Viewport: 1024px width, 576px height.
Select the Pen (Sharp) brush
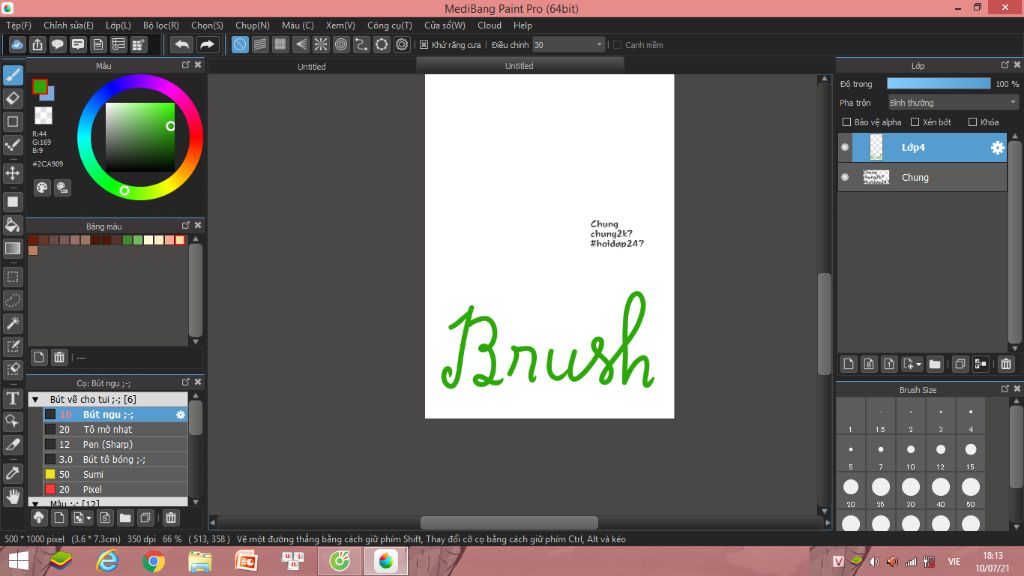pyautogui.click(x=115, y=445)
